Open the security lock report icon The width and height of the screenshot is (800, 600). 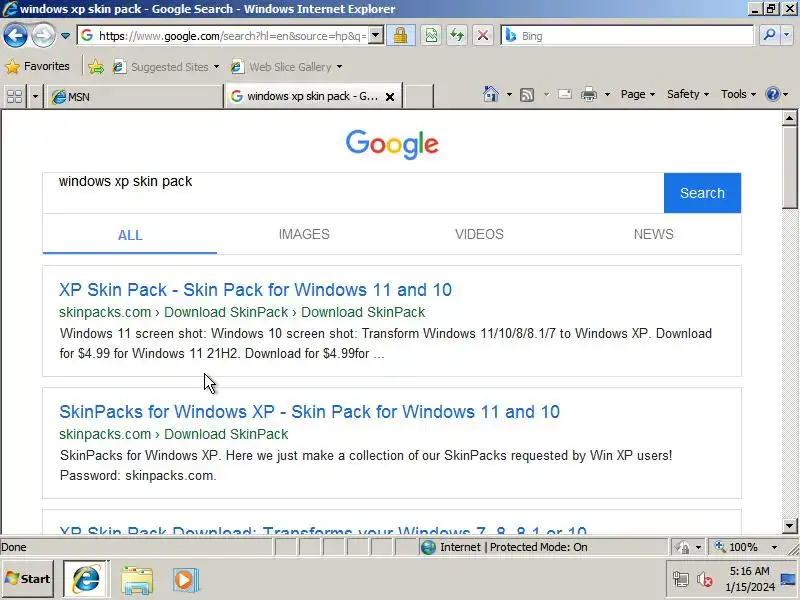(401, 35)
